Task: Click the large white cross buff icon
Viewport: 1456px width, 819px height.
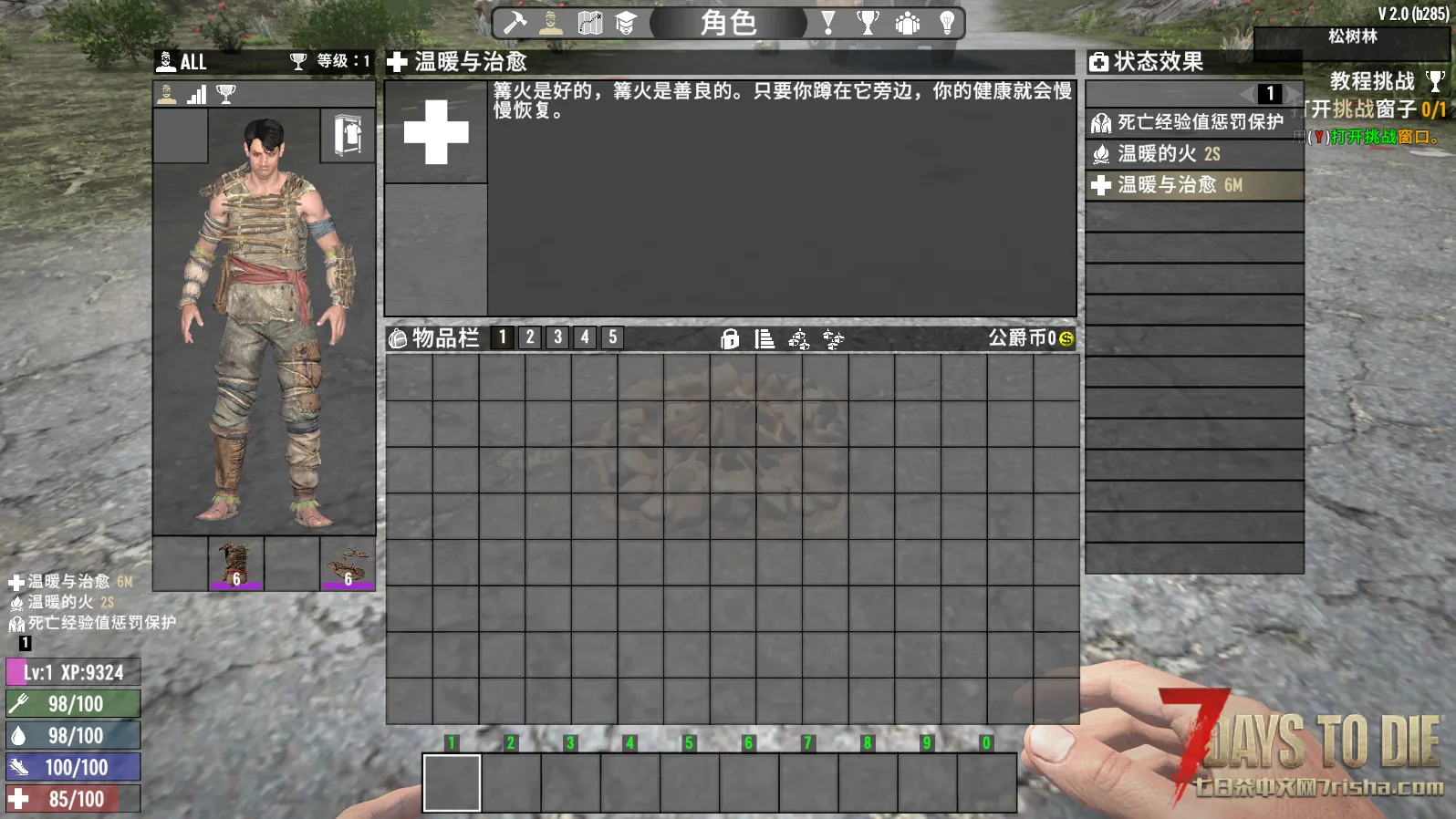Action: coord(436,132)
